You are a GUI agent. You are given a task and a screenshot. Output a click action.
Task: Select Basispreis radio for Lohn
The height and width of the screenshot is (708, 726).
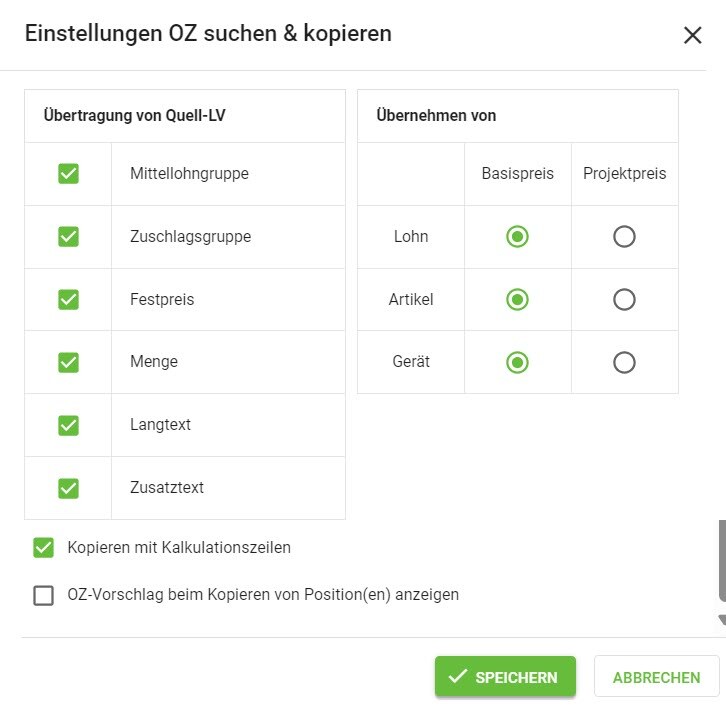pos(517,237)
